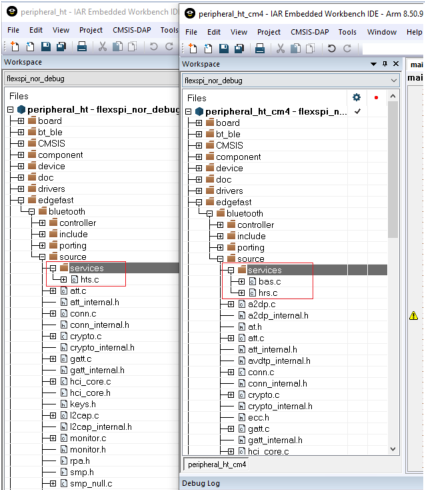
Task: Select the peripheral_ht_cm4 workspace tab
Action: tap(217, 464)
